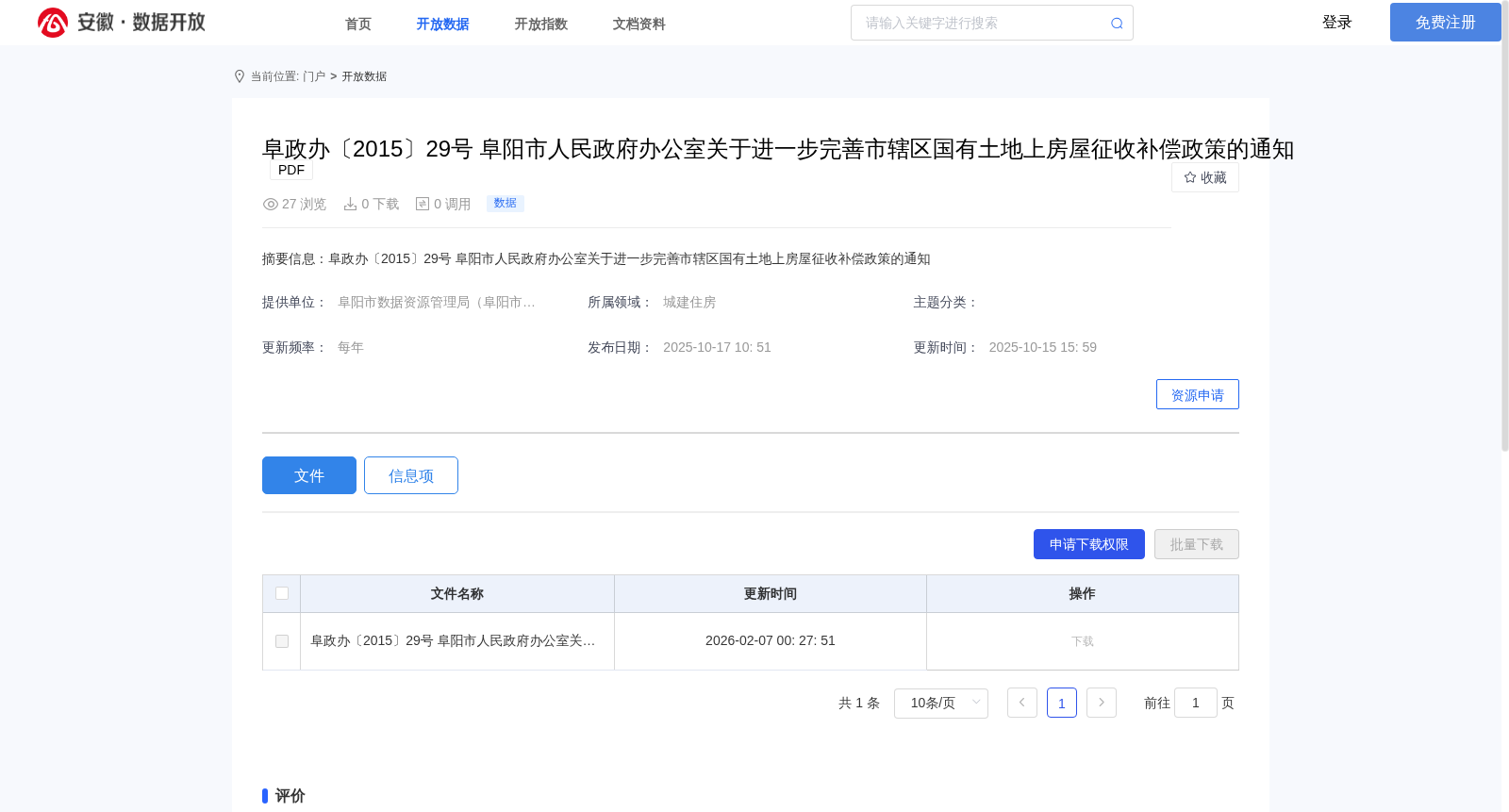Screen dimensions: 1509x812
Task: Click the 免费注册 button
Action: (1446, 22)
